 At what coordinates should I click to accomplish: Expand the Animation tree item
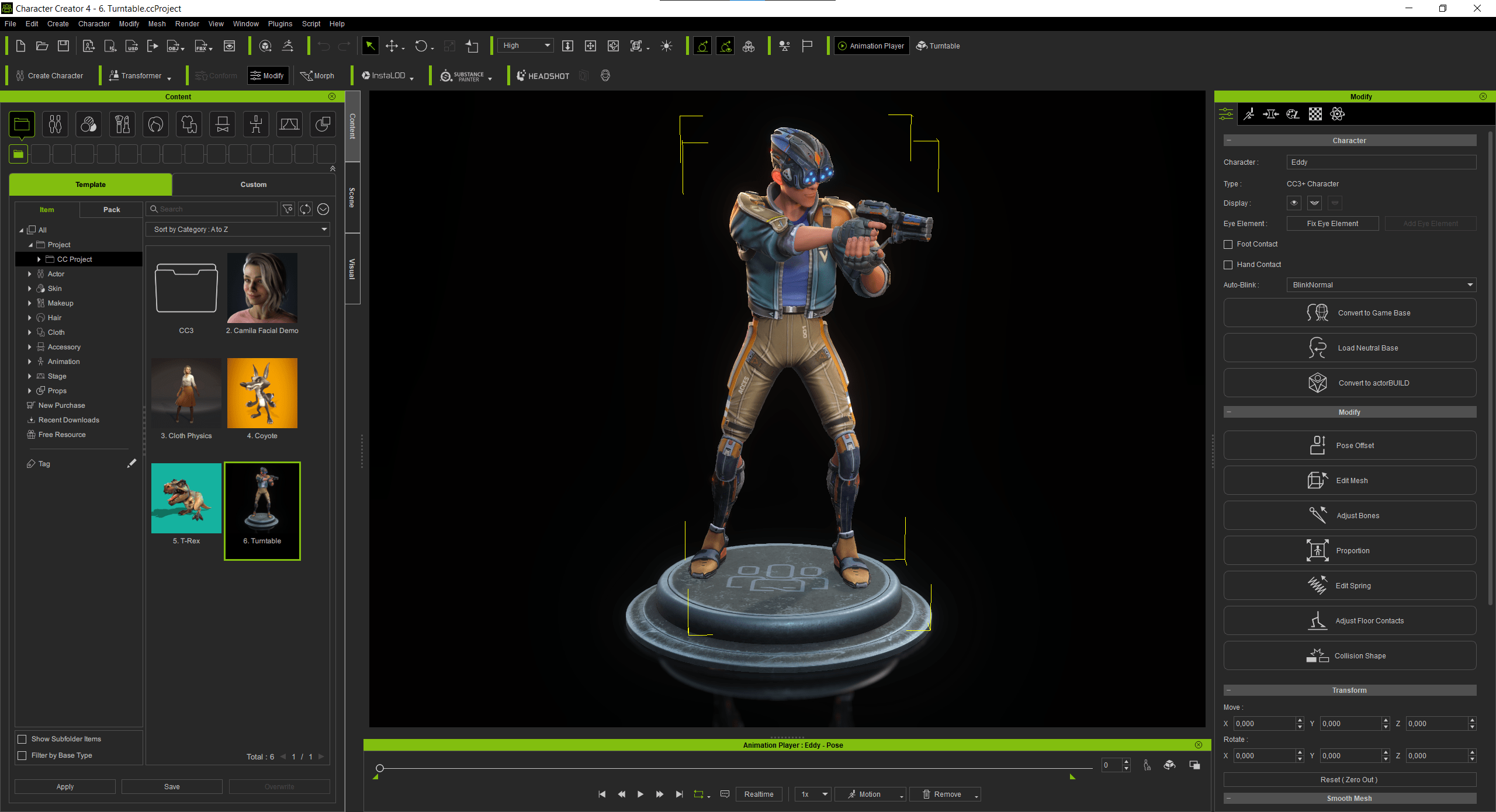(30, 362)
